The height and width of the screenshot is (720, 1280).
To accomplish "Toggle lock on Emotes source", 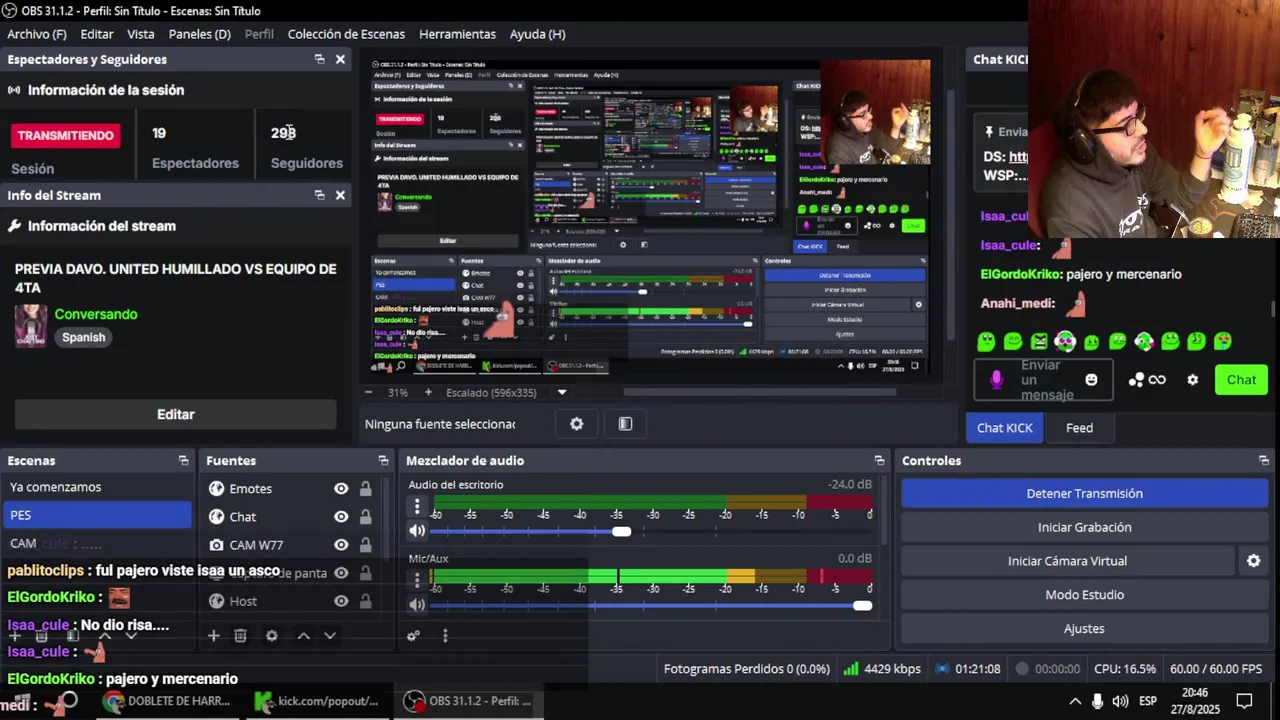I will click(366, 489).
